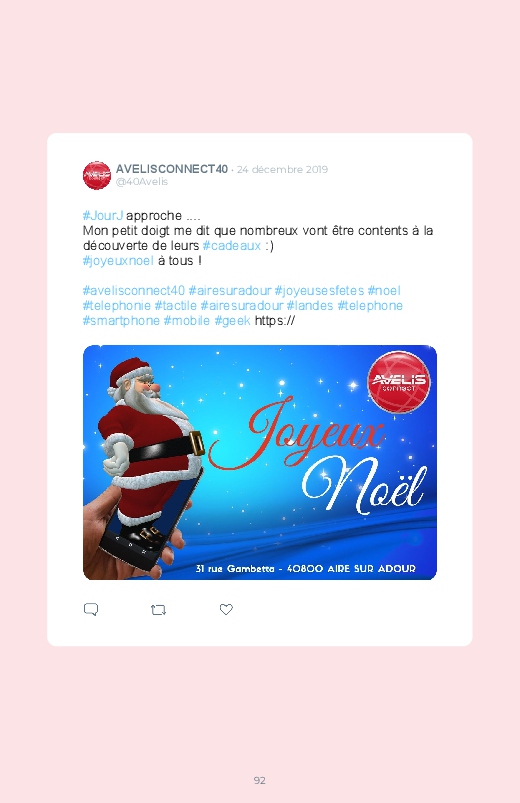This screenshot has height=803, width=520.
Task: Open the #landes hashtag
Action: pyautogui.click(x=310, y=306)
